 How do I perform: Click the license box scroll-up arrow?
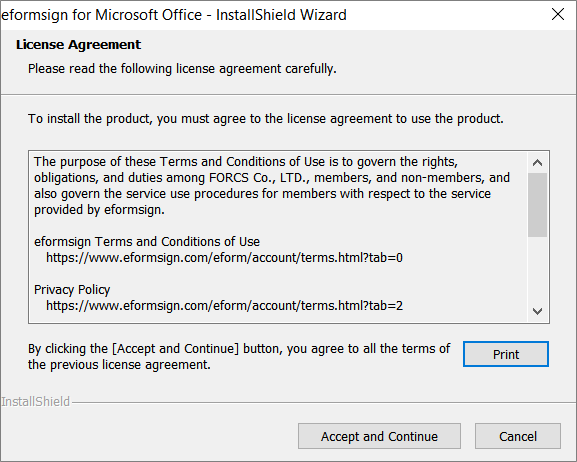tap(537, 162)
